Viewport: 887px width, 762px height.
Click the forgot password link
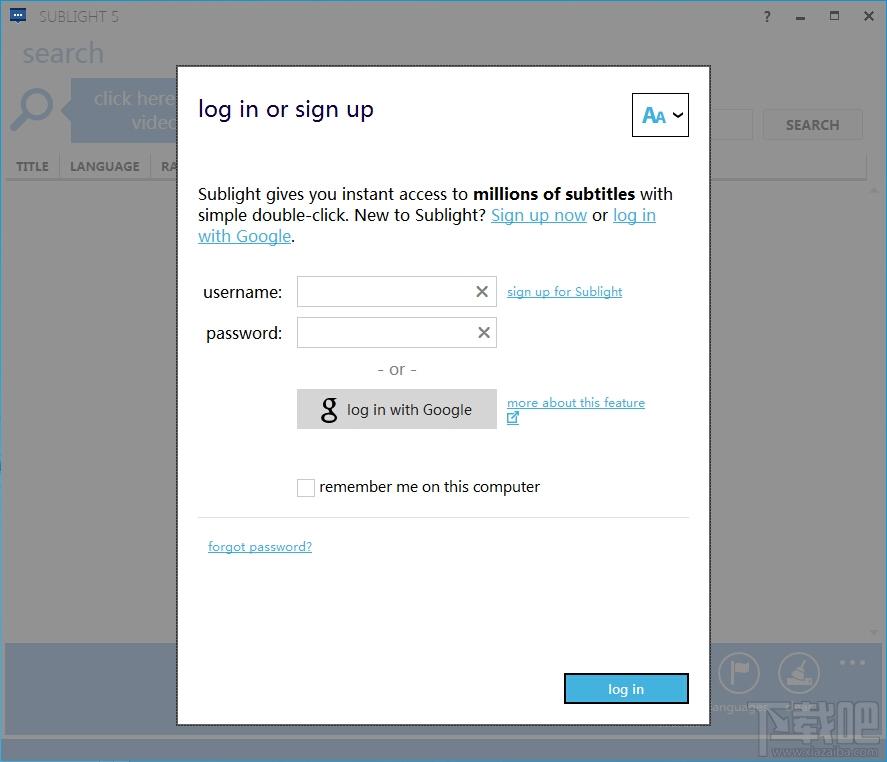pos(260,547)
